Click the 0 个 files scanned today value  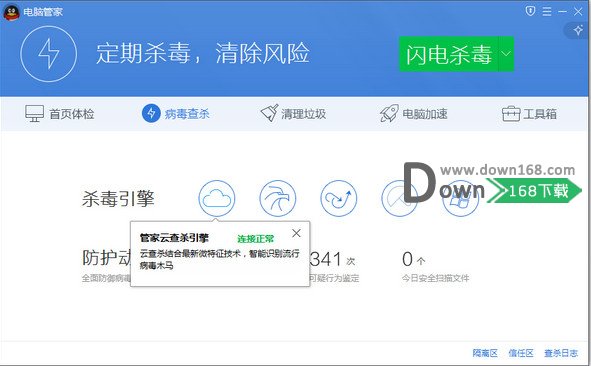point(413,259)
